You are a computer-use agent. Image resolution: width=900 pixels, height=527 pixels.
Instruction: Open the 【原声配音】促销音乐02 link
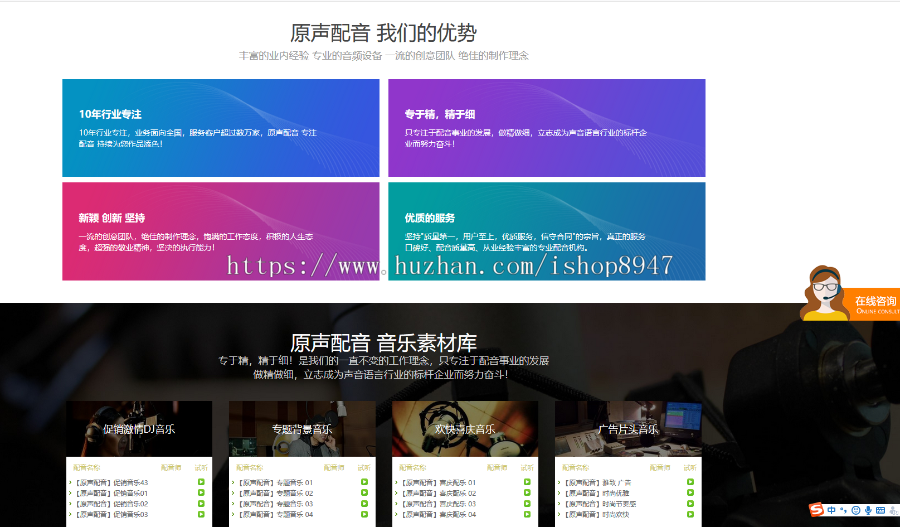(111, 504)
